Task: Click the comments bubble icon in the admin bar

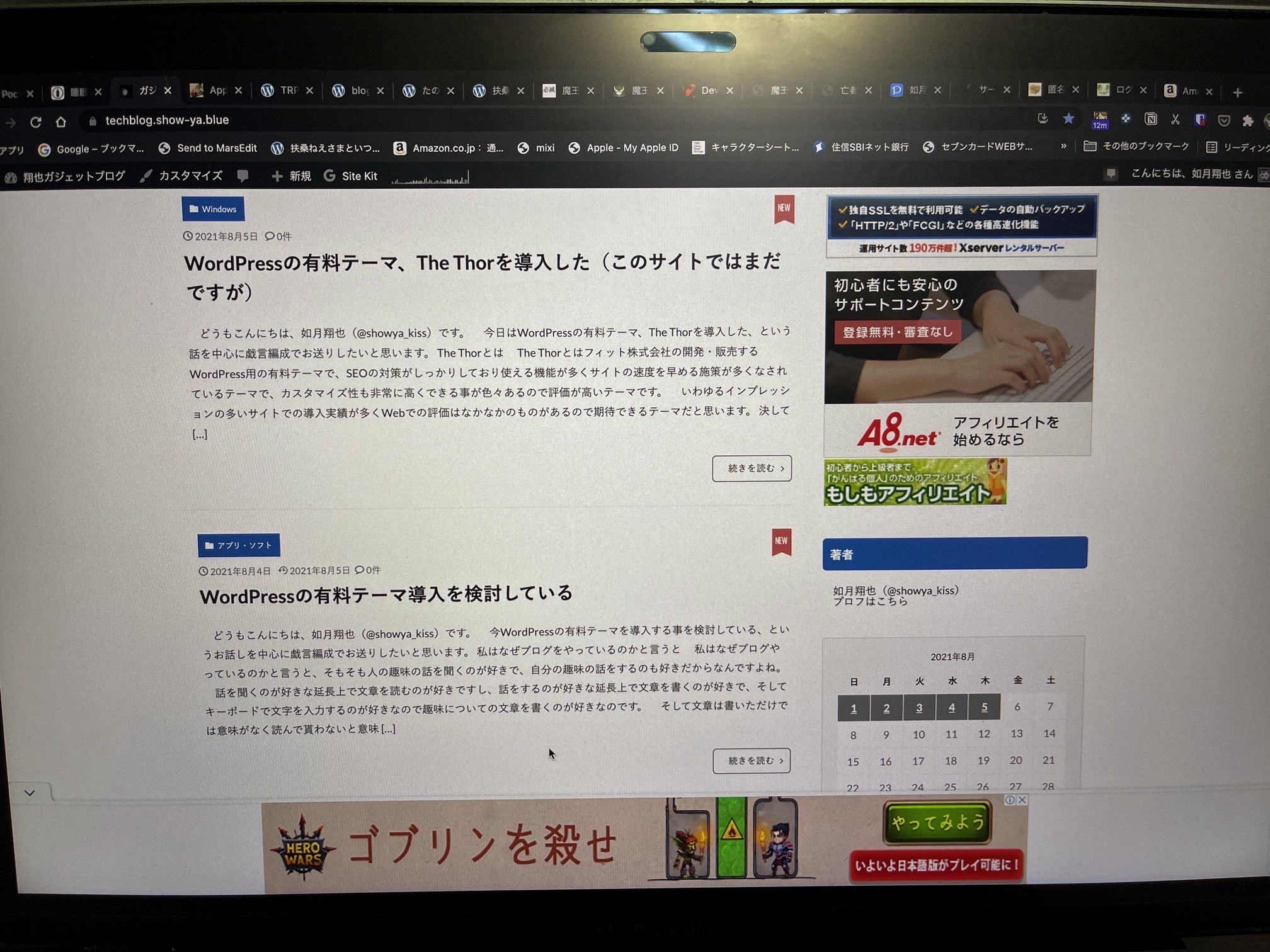Action: click(x=243, y=176)
